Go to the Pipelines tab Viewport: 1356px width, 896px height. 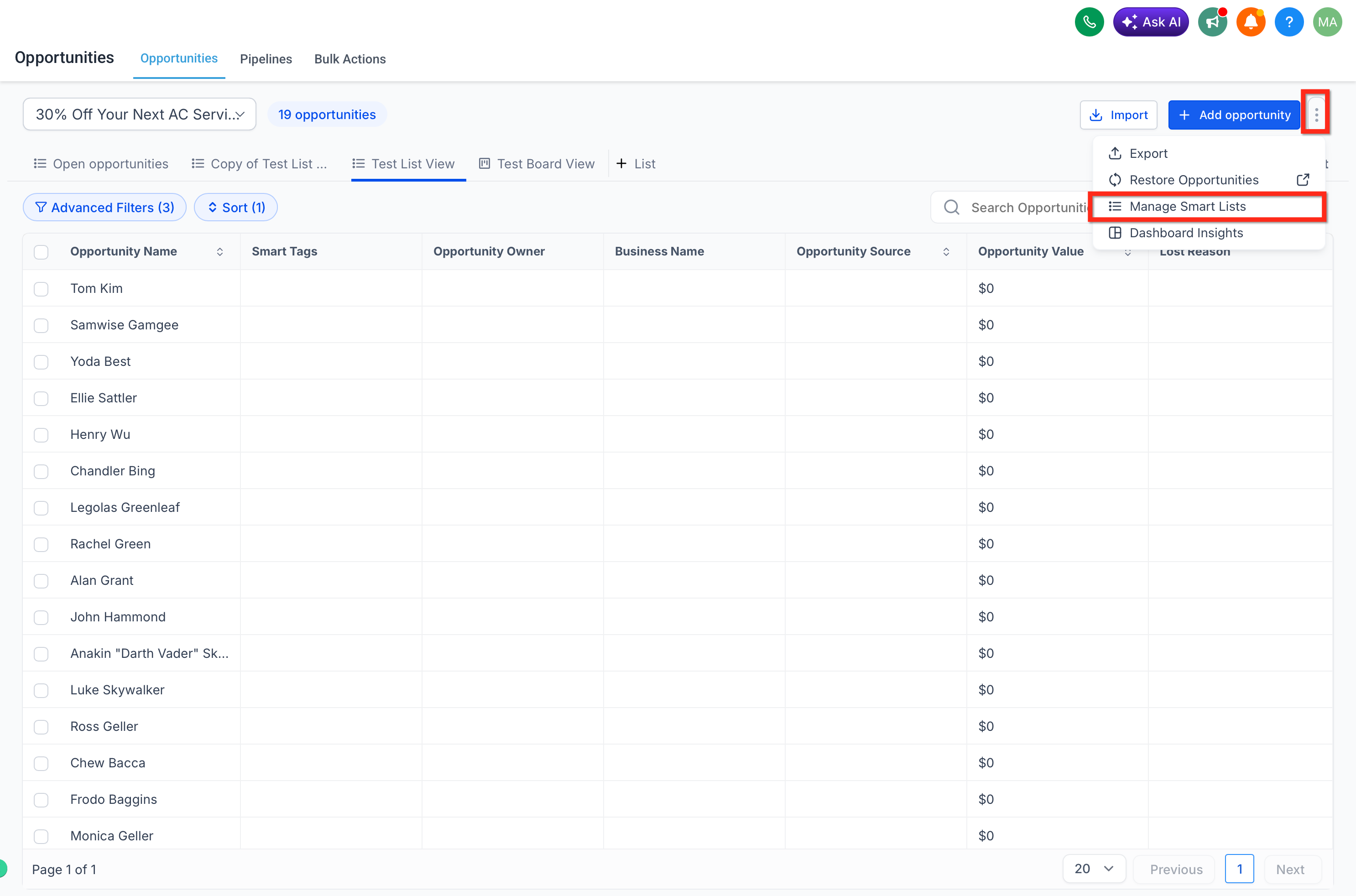tap(266, 59)
